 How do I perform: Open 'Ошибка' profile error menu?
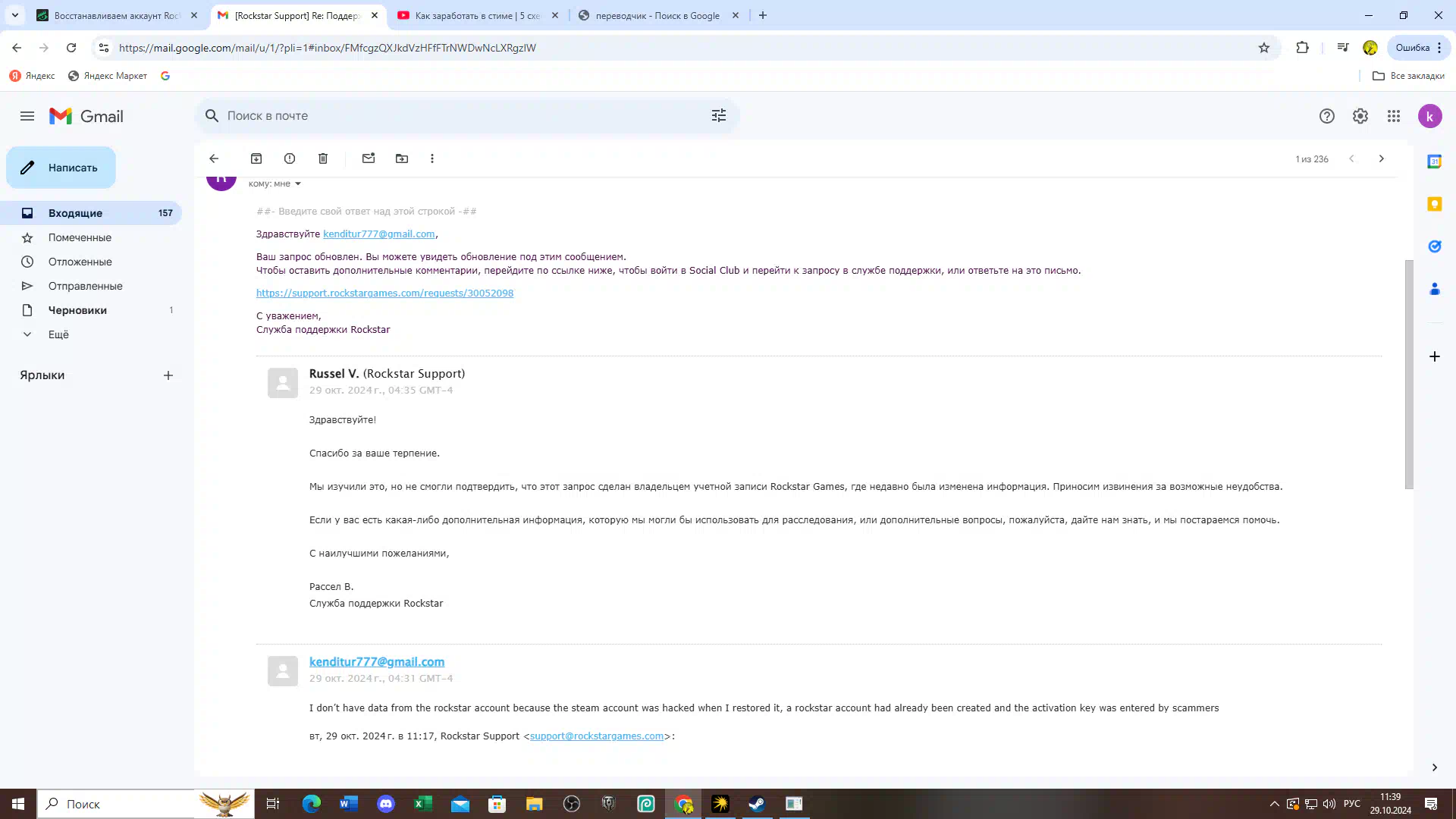pyautogui.click(x=1417, y=48)
